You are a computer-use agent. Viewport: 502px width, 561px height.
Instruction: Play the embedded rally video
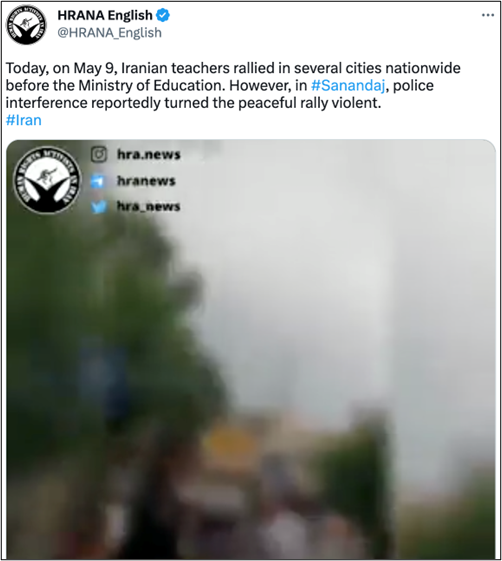coord(251,349)
